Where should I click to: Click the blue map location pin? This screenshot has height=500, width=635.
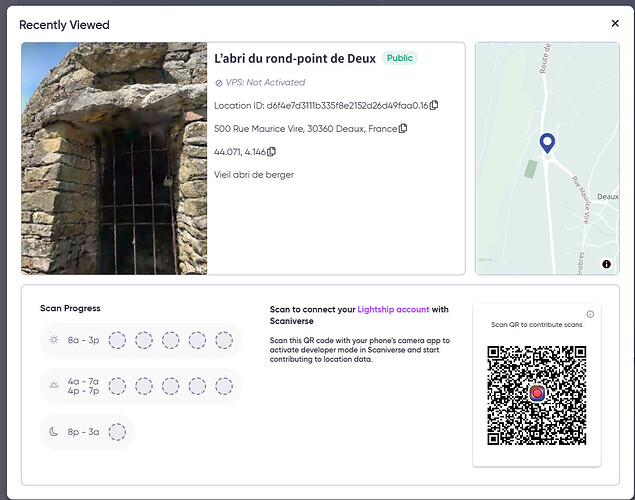[x=547, y=143]
